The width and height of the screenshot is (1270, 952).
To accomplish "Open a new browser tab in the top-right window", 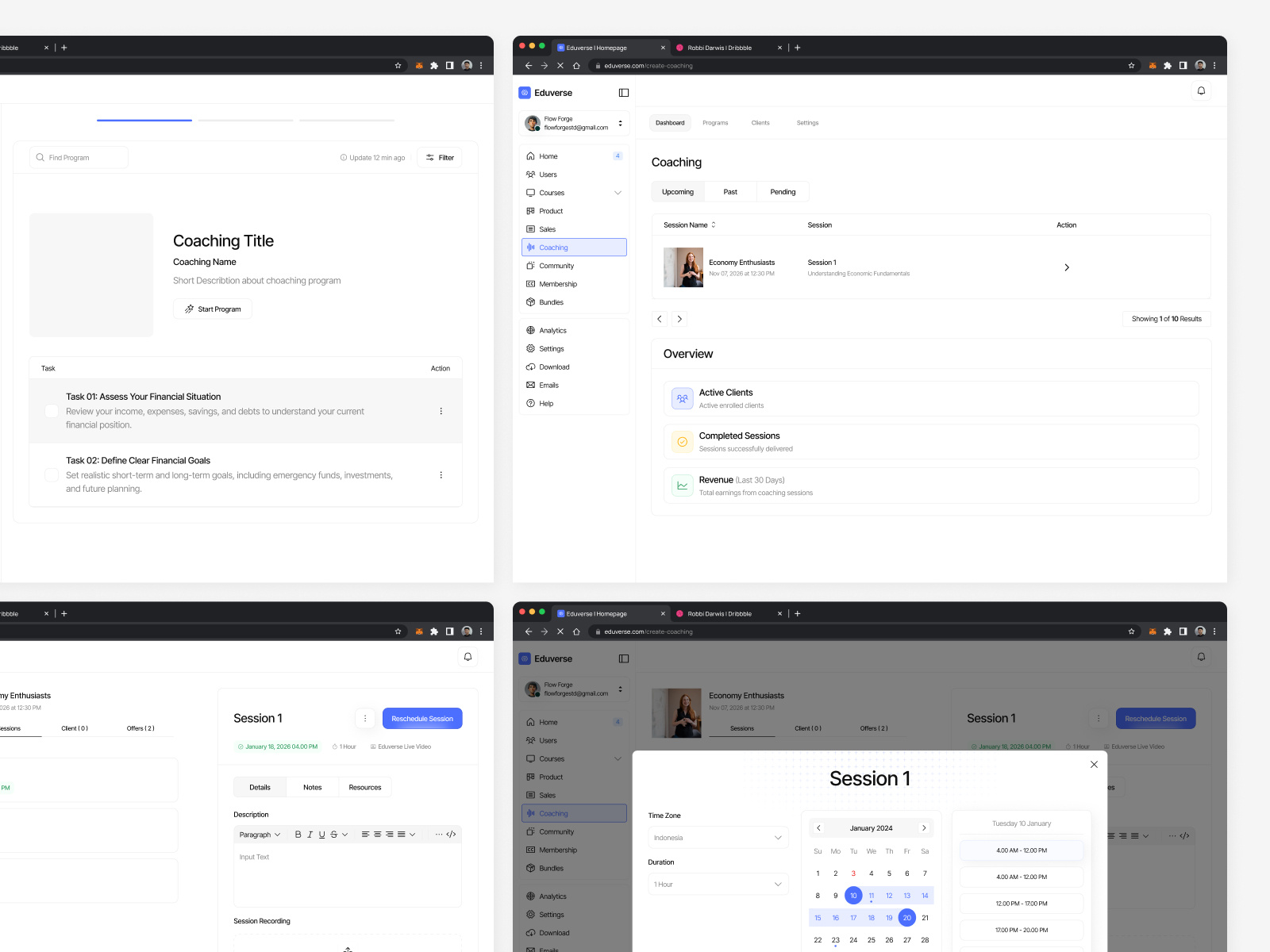I will tap(798, 48).
